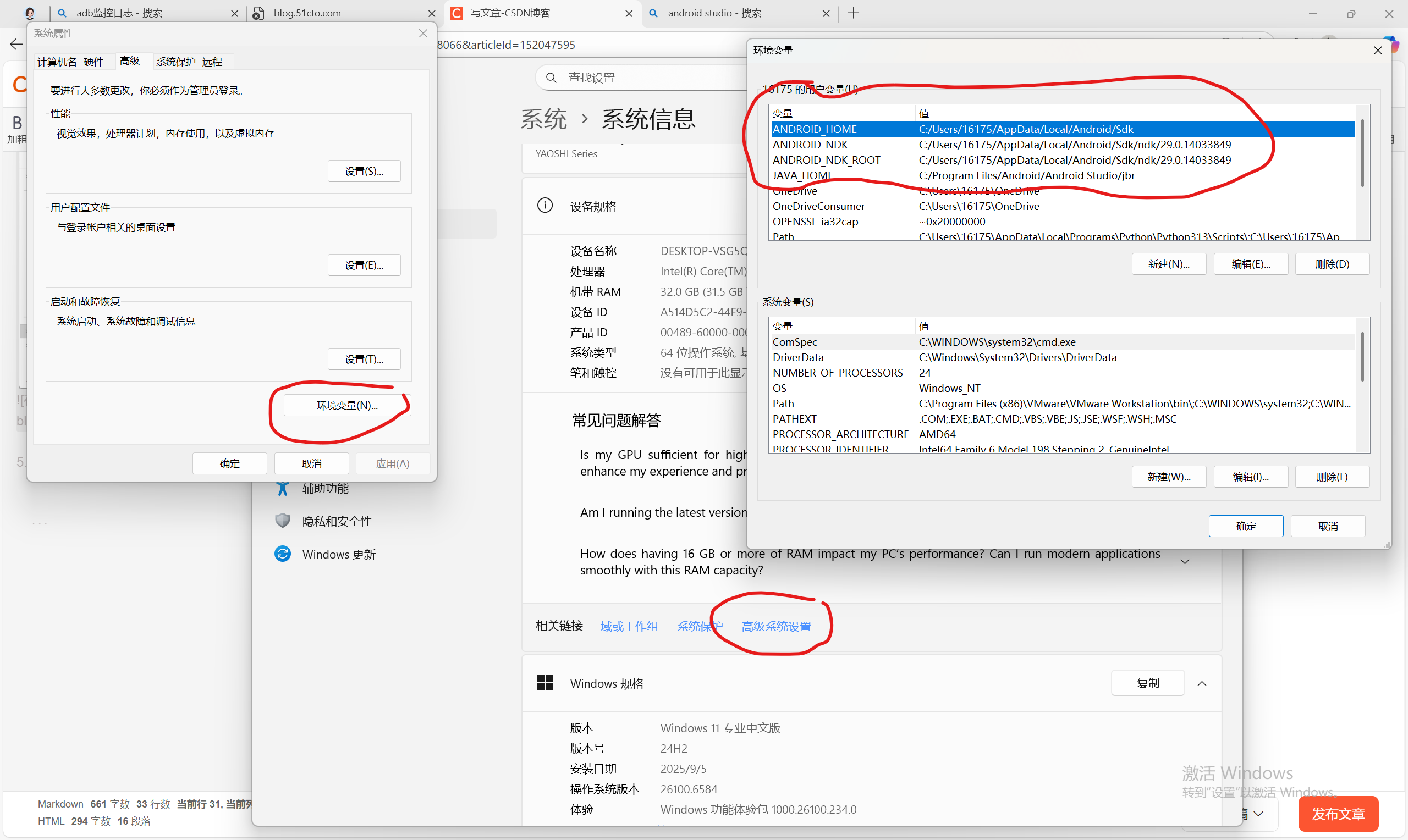The width and height of the screenshot is (1408, 840).
Task: Expand the 16 GB RAM FAQ chevron
Action: (x=1184, y=561)
